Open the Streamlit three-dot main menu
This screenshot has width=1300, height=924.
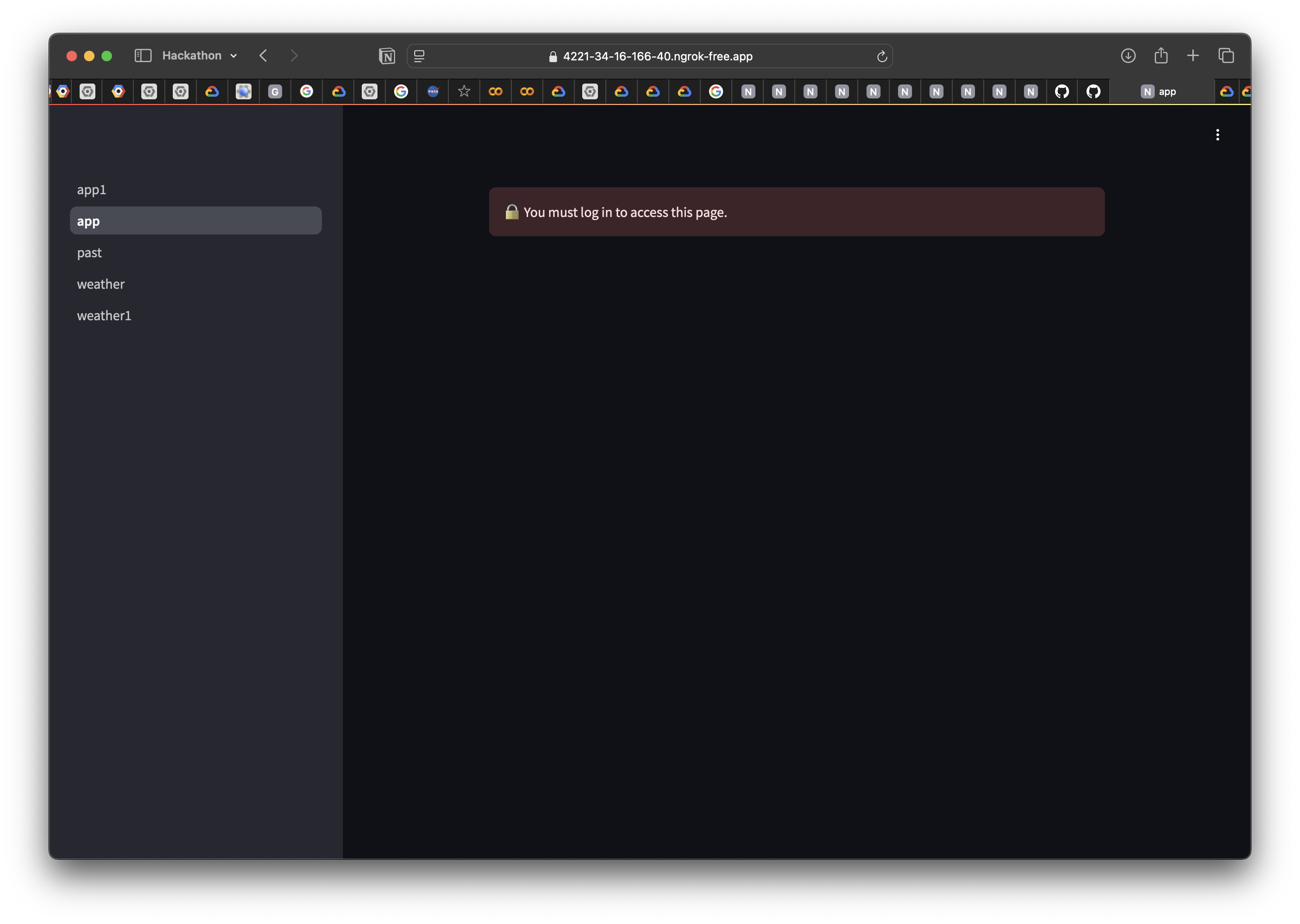tap(1217, 135)
